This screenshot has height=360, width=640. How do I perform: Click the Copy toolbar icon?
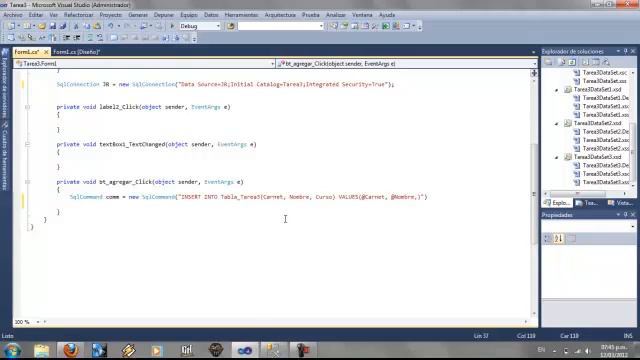[x=87, y=26]
